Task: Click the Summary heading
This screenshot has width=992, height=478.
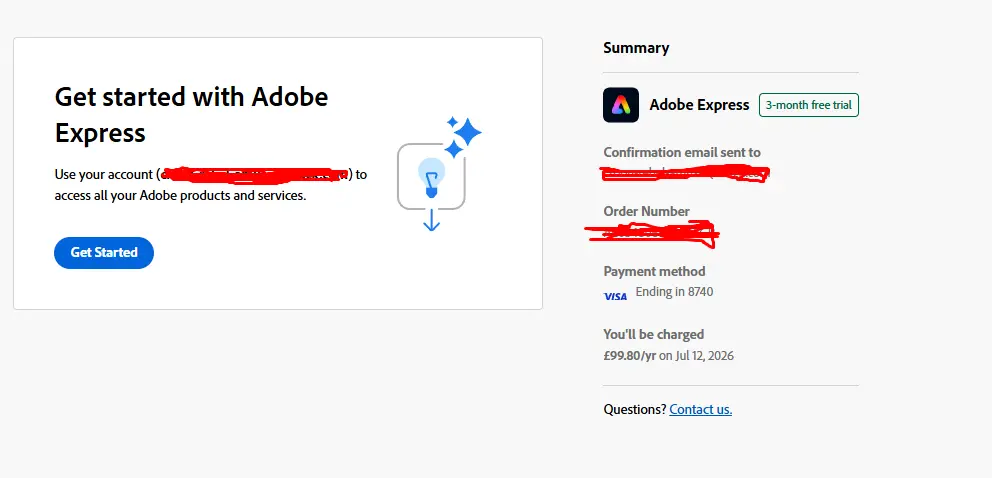Action: coord(636,48)
